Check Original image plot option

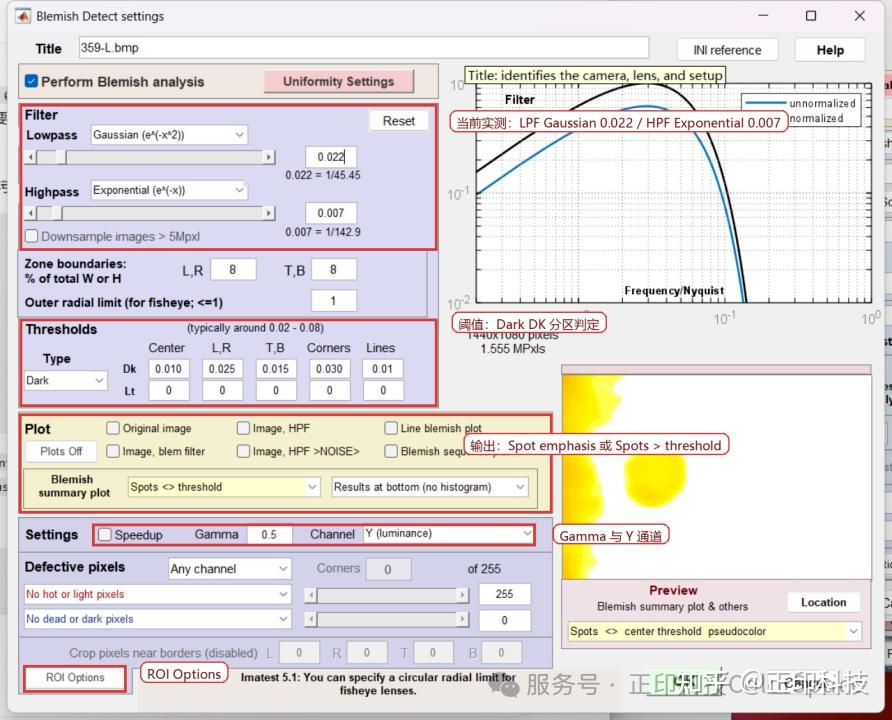113,428
